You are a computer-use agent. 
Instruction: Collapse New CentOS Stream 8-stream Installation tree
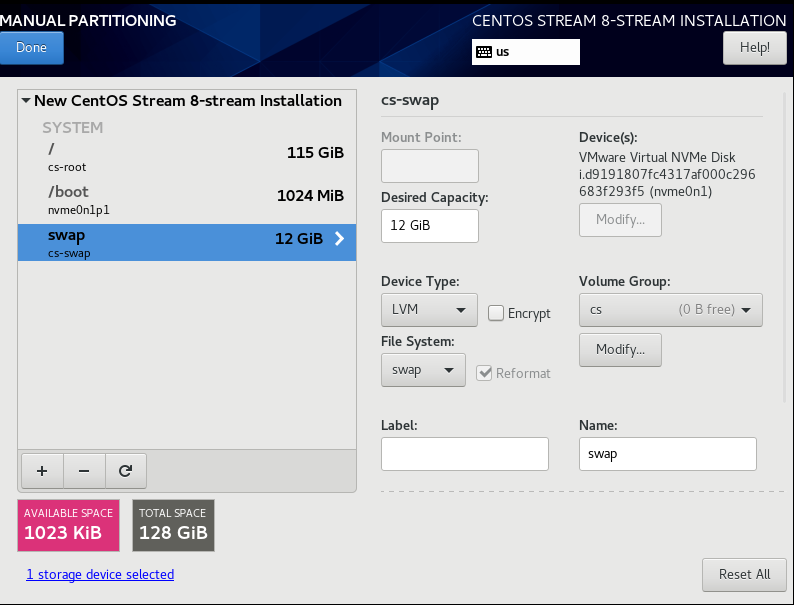coord(26,100)
